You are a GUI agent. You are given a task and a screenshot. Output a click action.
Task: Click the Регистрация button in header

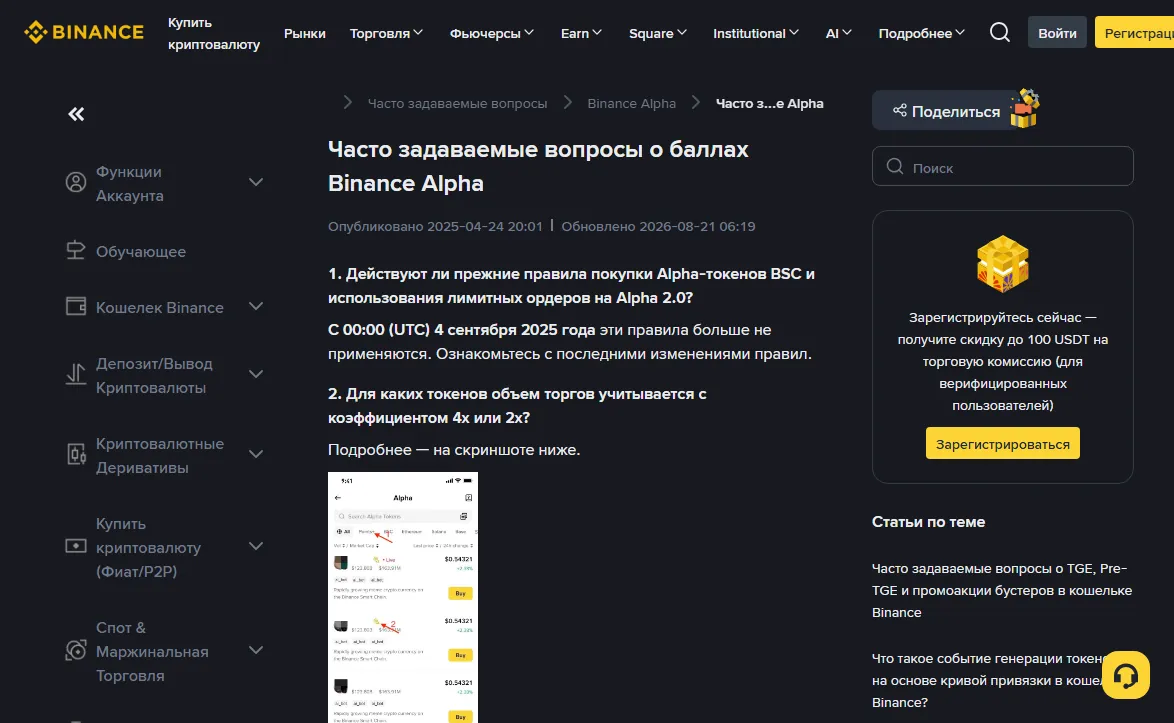pyautogui.click(x=1134, y=33)
